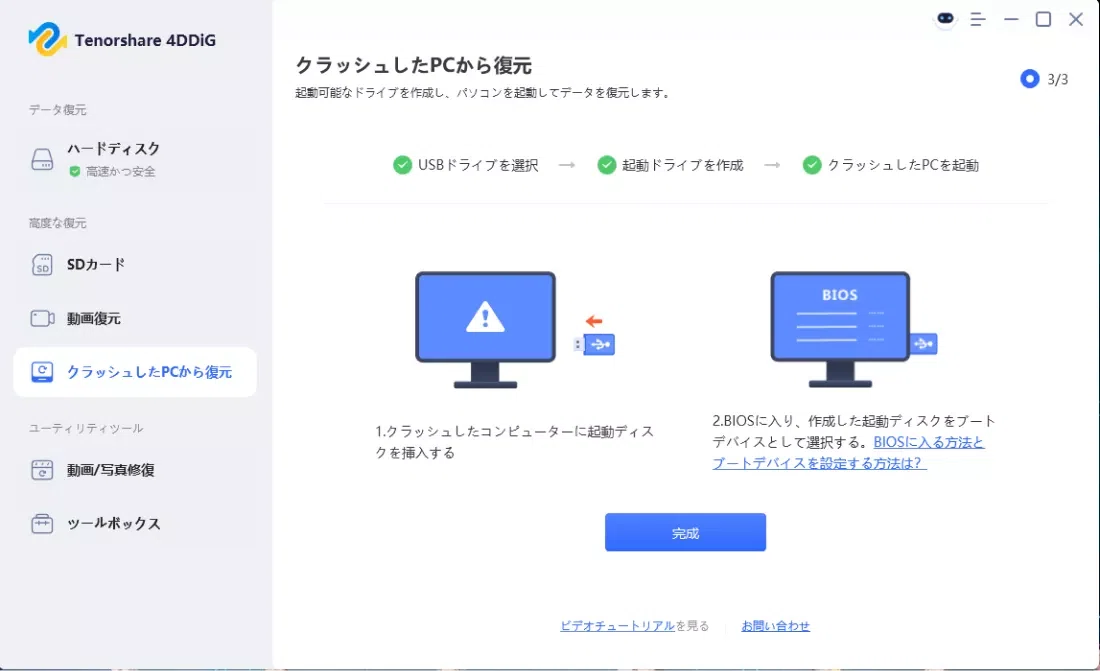Close the 4DDiG window

click(x=1075, y=20)
